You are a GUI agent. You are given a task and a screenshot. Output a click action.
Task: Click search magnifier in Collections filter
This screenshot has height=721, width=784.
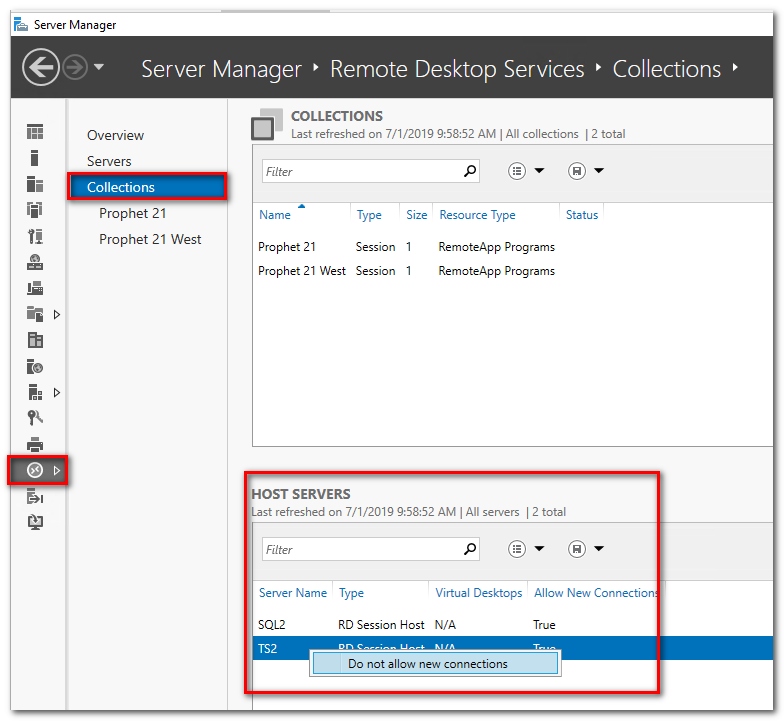(470, 171)
